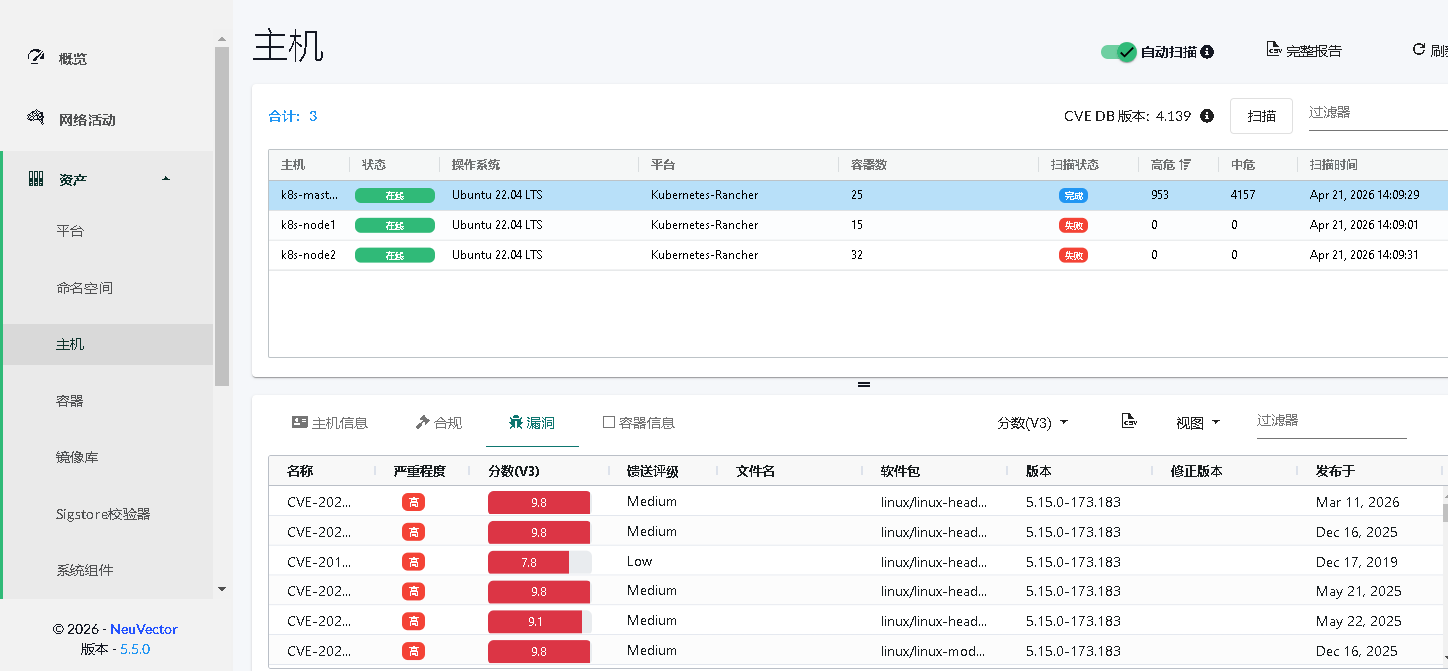Open the 分数(V3) score dropdown

tap(1032, 423)
